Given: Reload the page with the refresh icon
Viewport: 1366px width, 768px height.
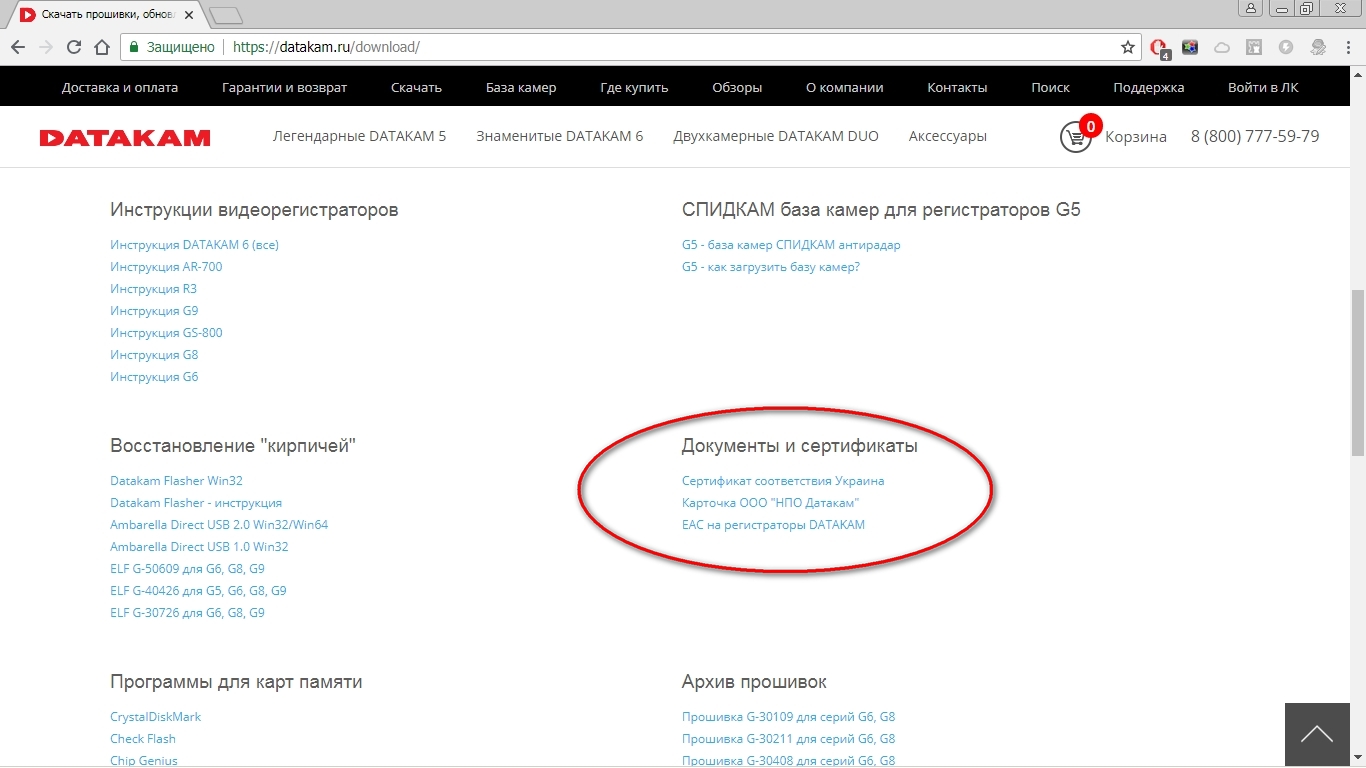Looking at the screenshot, I should click(74, 47).
